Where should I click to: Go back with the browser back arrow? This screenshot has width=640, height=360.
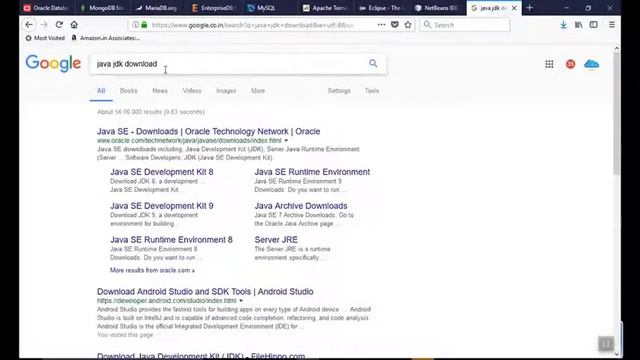(x=29, y=25)
